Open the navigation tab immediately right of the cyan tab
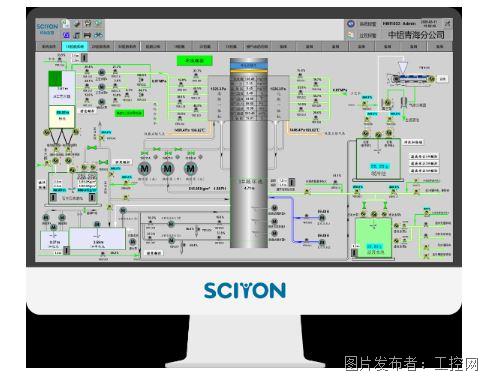Image resolution: width=486 pixels, height=378 pixels. click(x=101, y=46)
